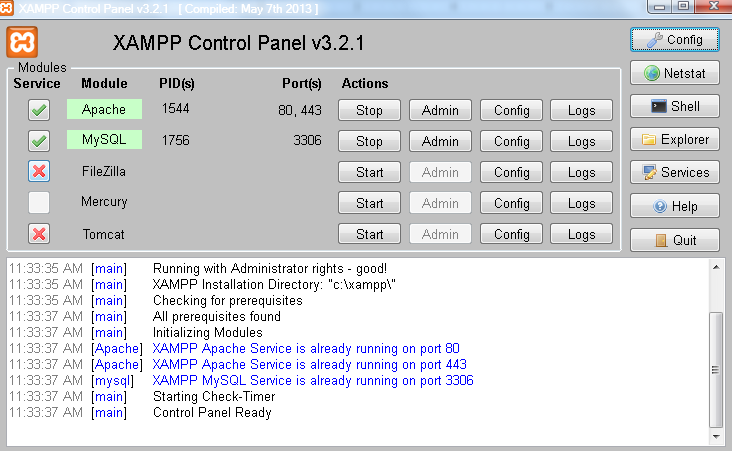Screen dimensions: 732x451
Task: Open the Explorer folder button
Action: tap(675, 140)
